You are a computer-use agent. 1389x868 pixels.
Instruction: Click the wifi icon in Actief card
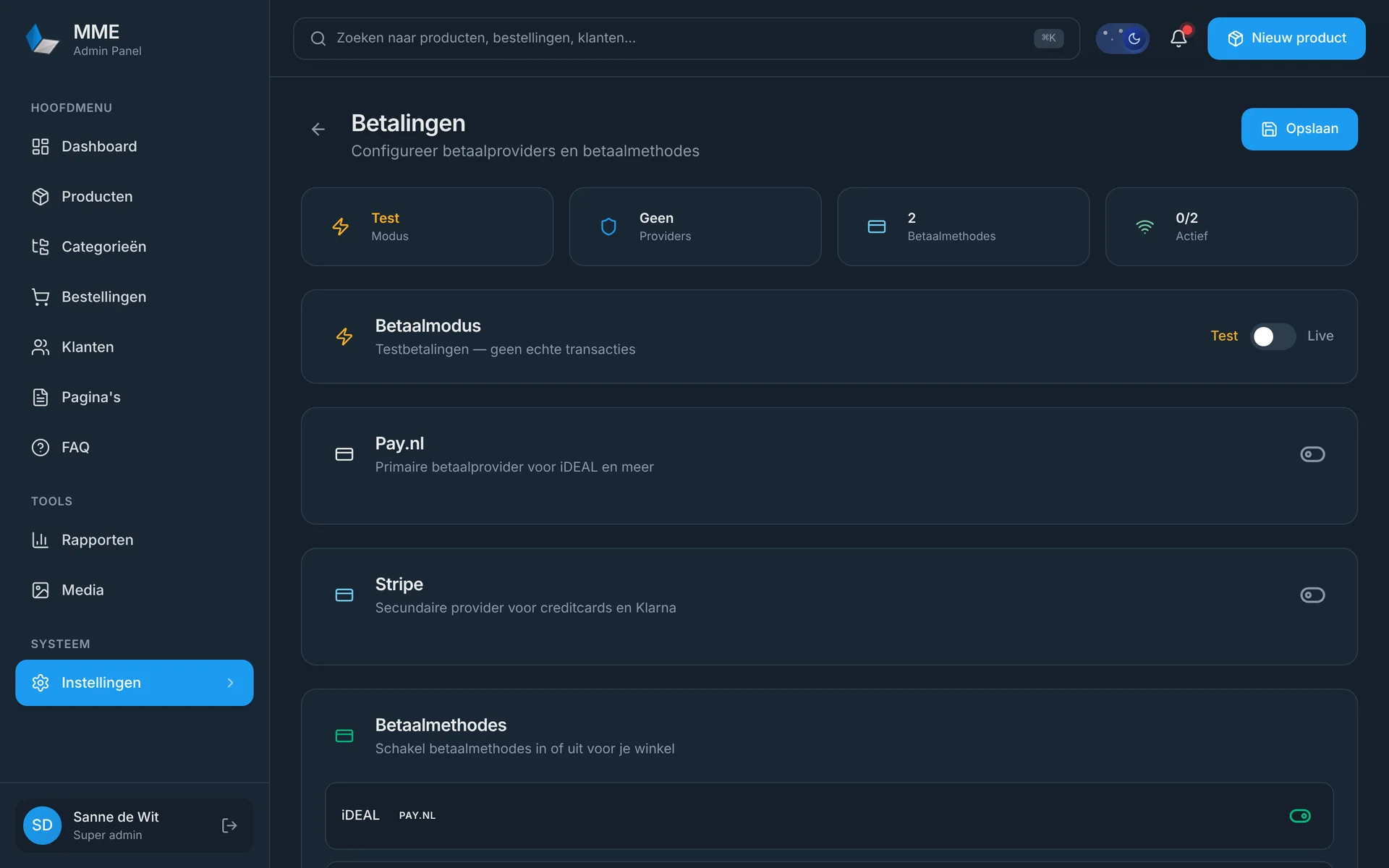[1145, 226]
